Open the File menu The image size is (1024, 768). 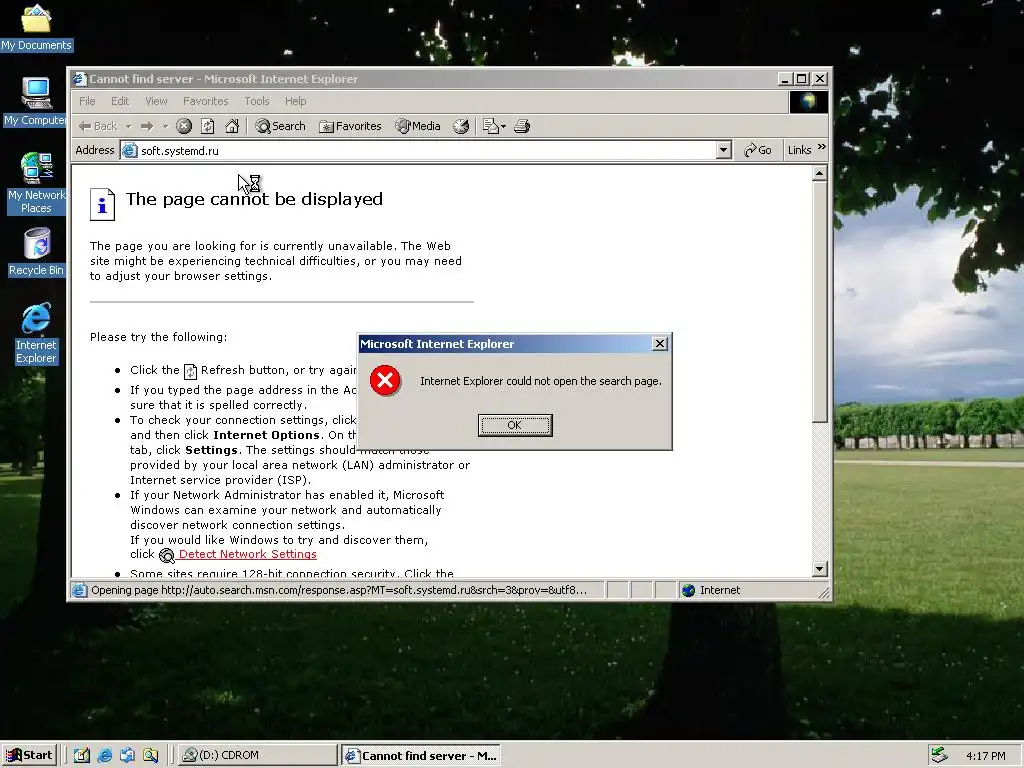pyautogui.click(x=87, y=101)
